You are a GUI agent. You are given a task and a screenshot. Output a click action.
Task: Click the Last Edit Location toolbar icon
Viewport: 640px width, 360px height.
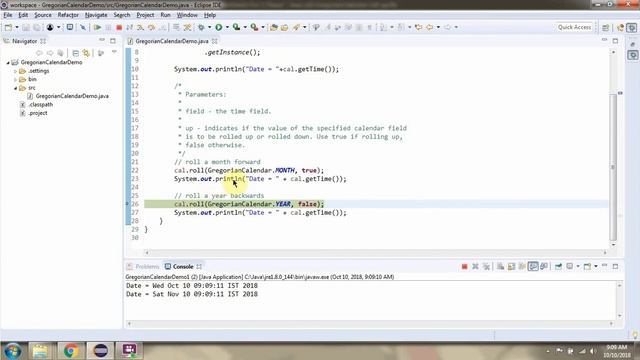[x=418, y=27]
